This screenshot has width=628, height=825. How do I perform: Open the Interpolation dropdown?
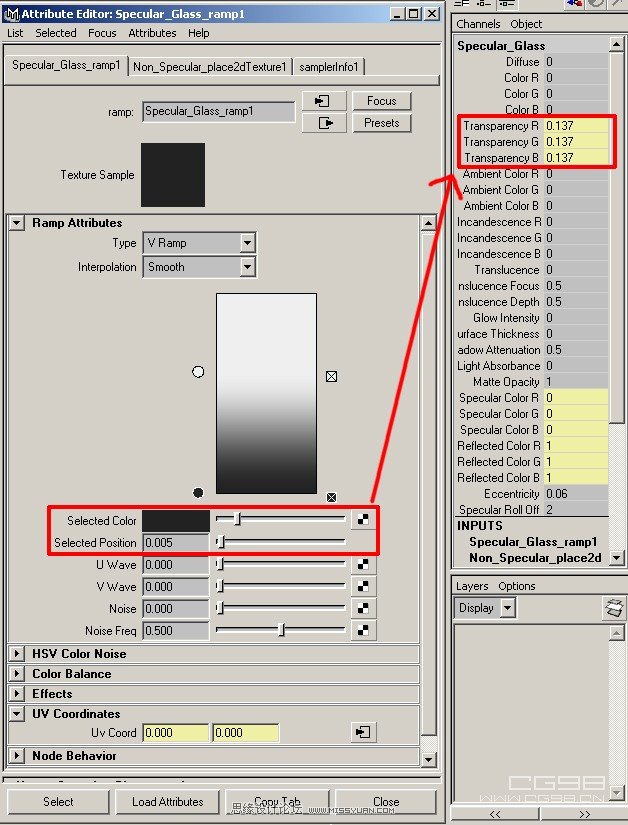click(247, 267)
